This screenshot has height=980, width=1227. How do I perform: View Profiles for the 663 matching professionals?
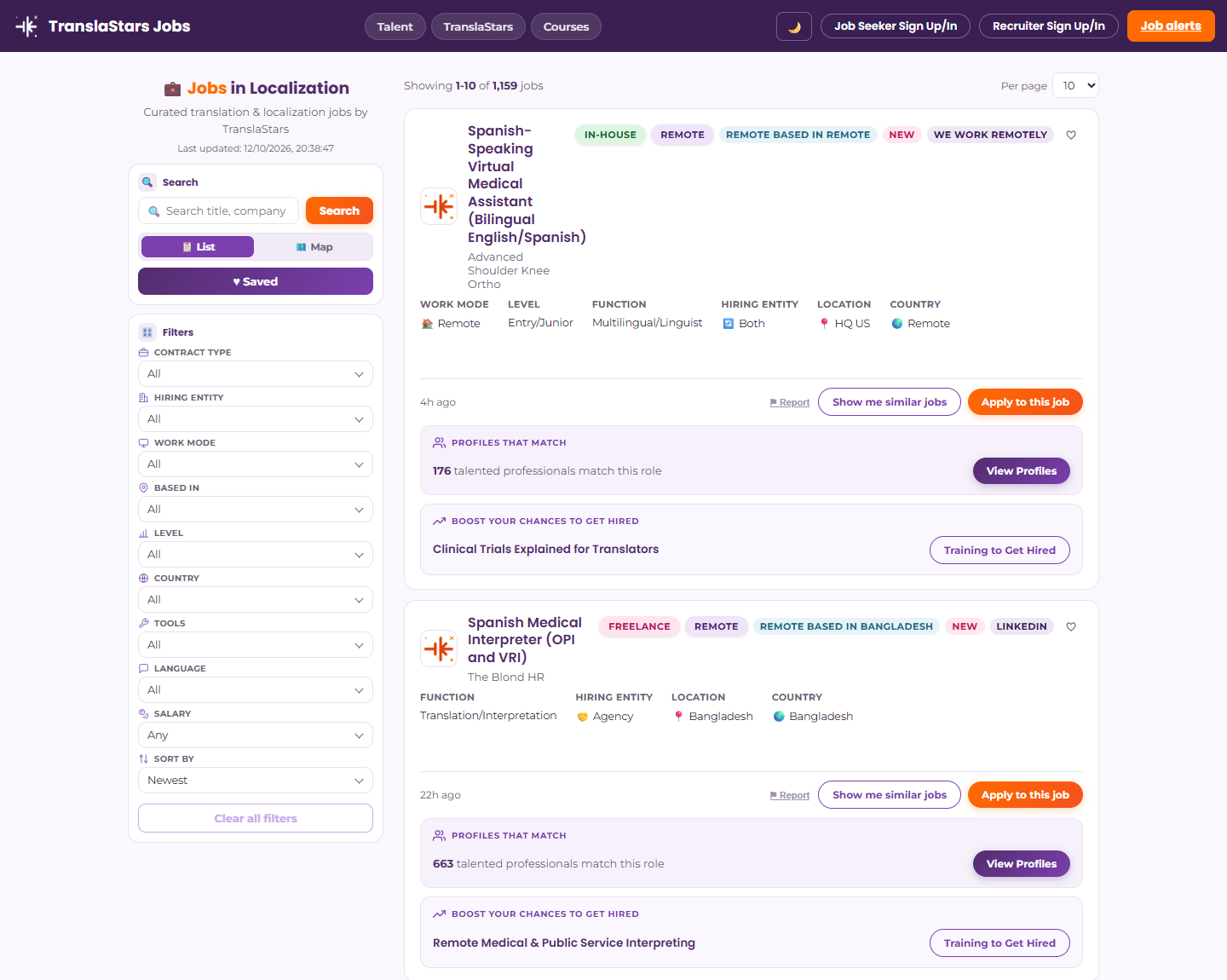[1022, 864]
